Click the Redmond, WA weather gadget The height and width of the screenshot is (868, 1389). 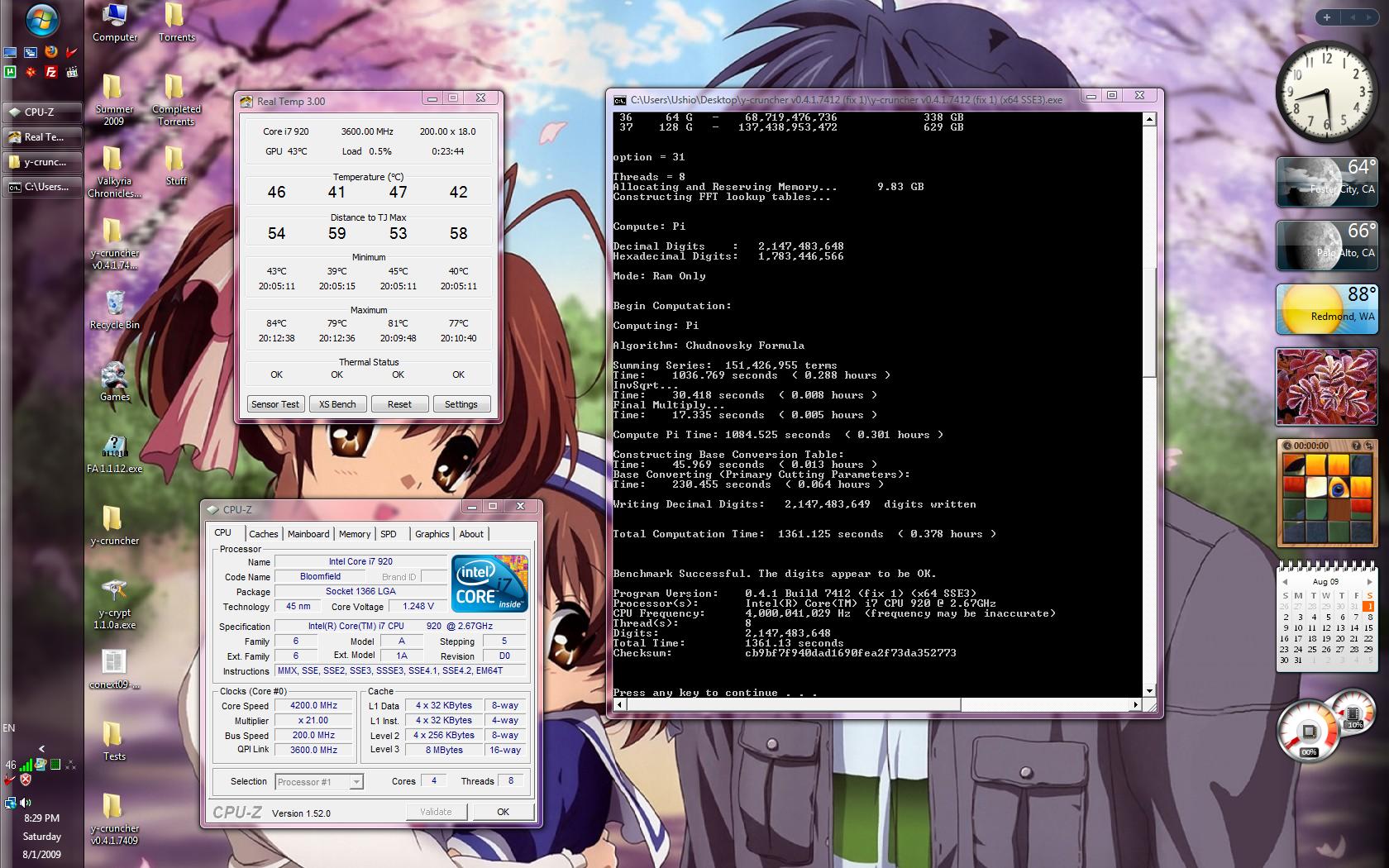1326,309
